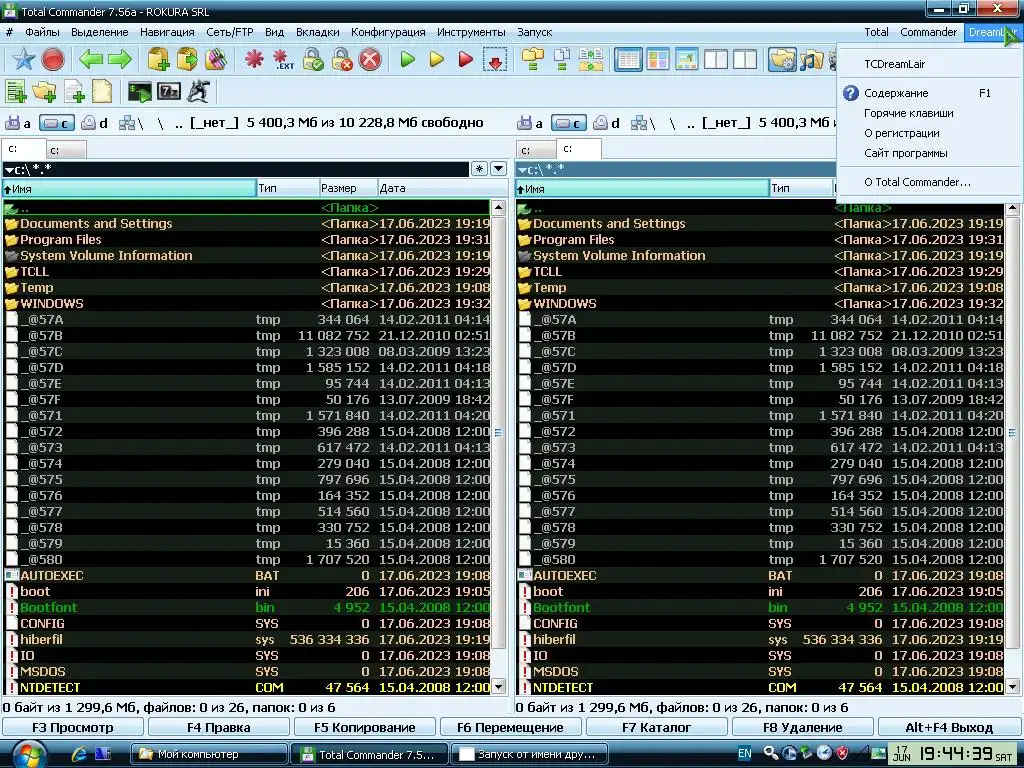
Task: Toggle the thumbnail picture view mode
Action: [x=686, y=59]
